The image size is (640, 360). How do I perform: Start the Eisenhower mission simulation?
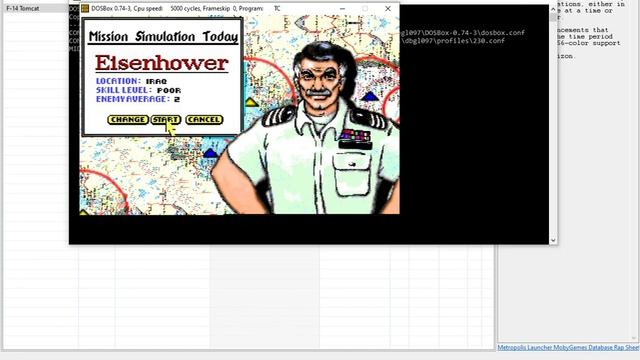tap(166, 120)
